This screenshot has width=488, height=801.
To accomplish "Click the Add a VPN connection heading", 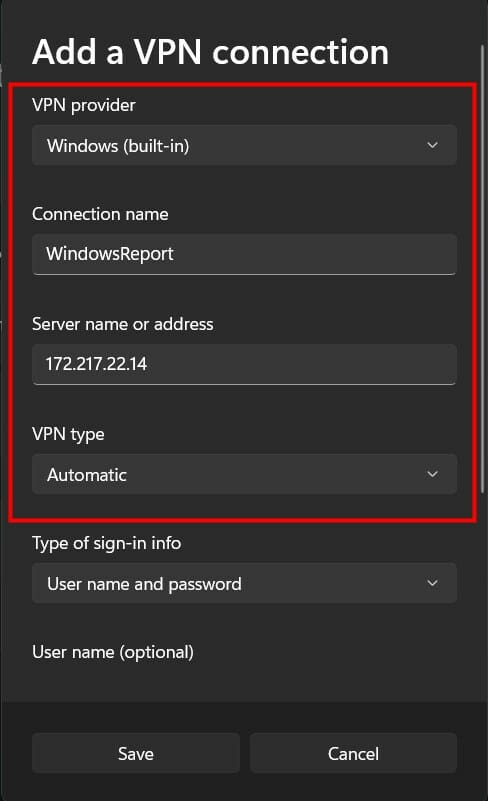I will [x=211, y=52].
